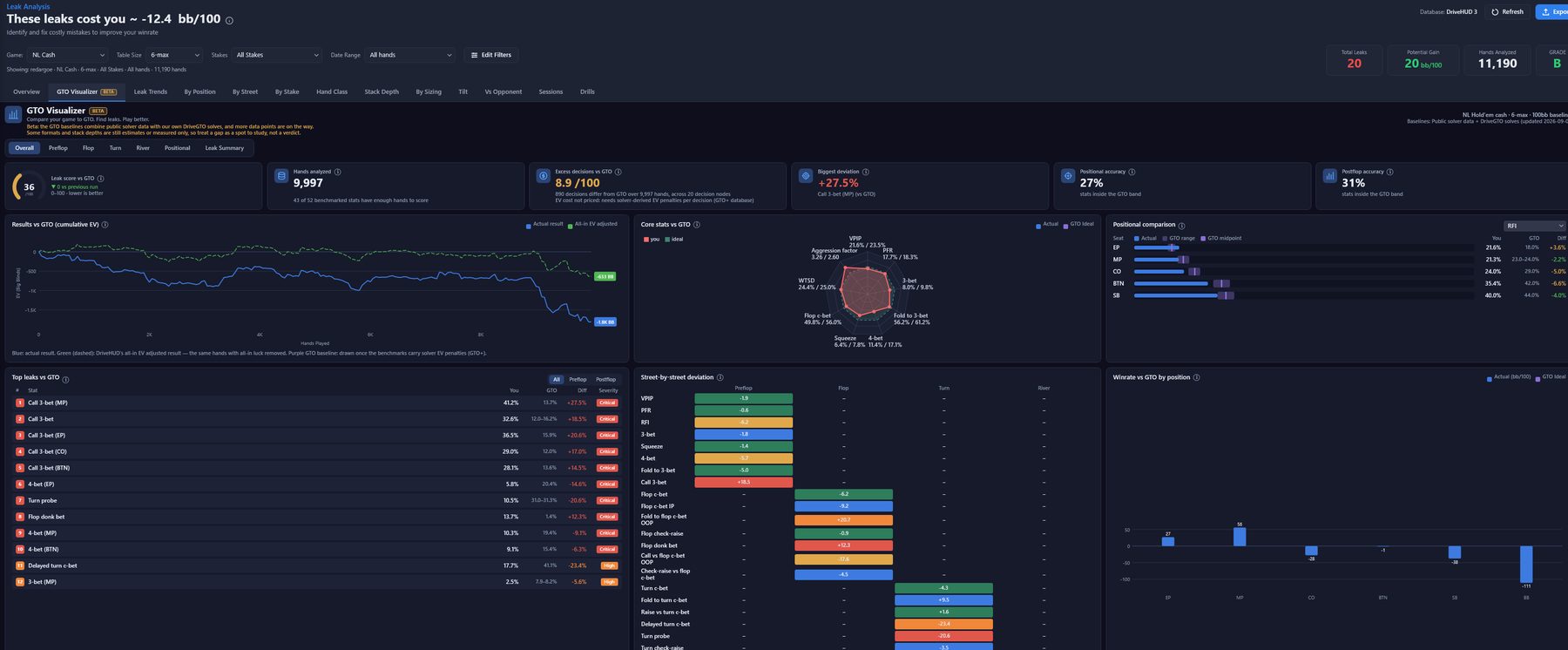Image resolution: width=1568 pixels, height=650 pixels.
Task: Open info tooltip for Positional accuracy
Action: coord(1132,172)
